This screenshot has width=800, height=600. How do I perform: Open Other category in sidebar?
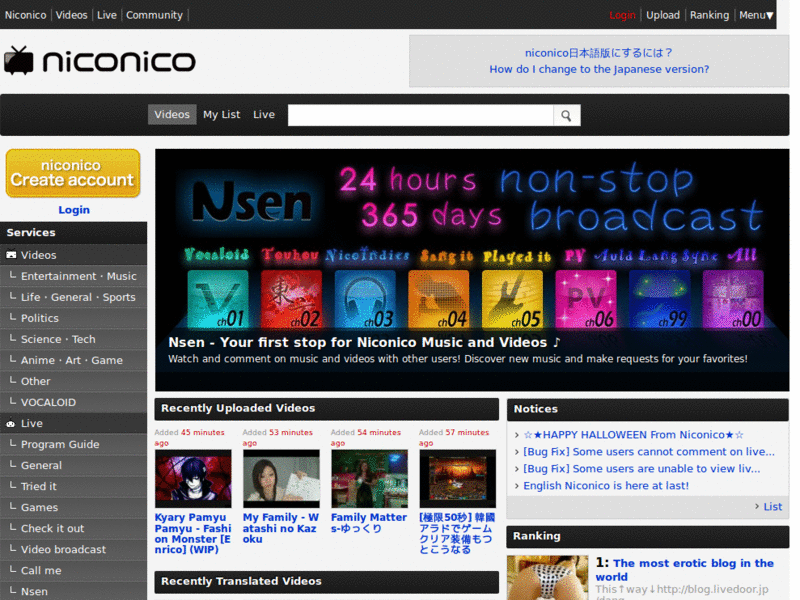[x=36, y=381]
